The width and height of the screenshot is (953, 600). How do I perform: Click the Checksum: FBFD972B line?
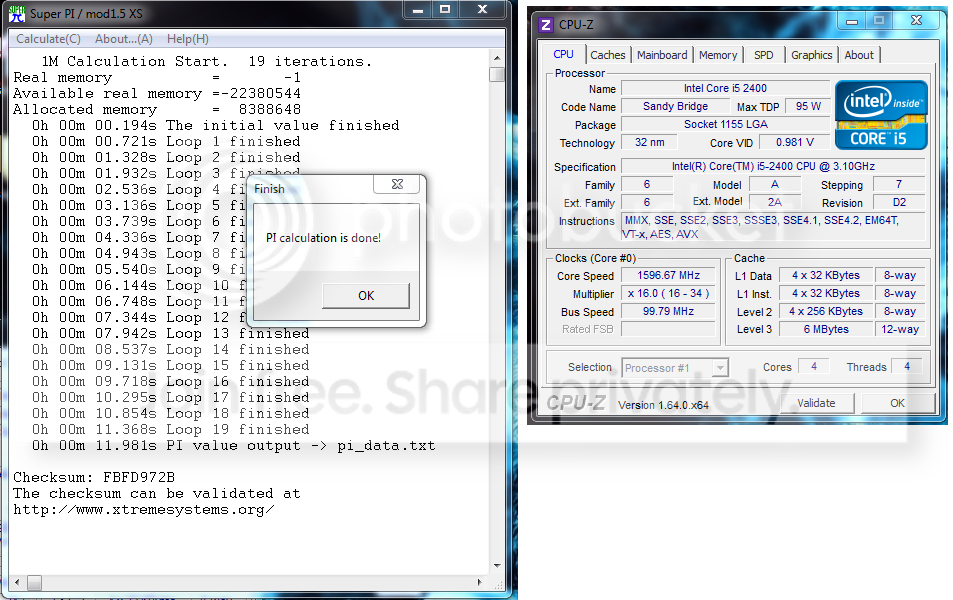tap(94, 477)
